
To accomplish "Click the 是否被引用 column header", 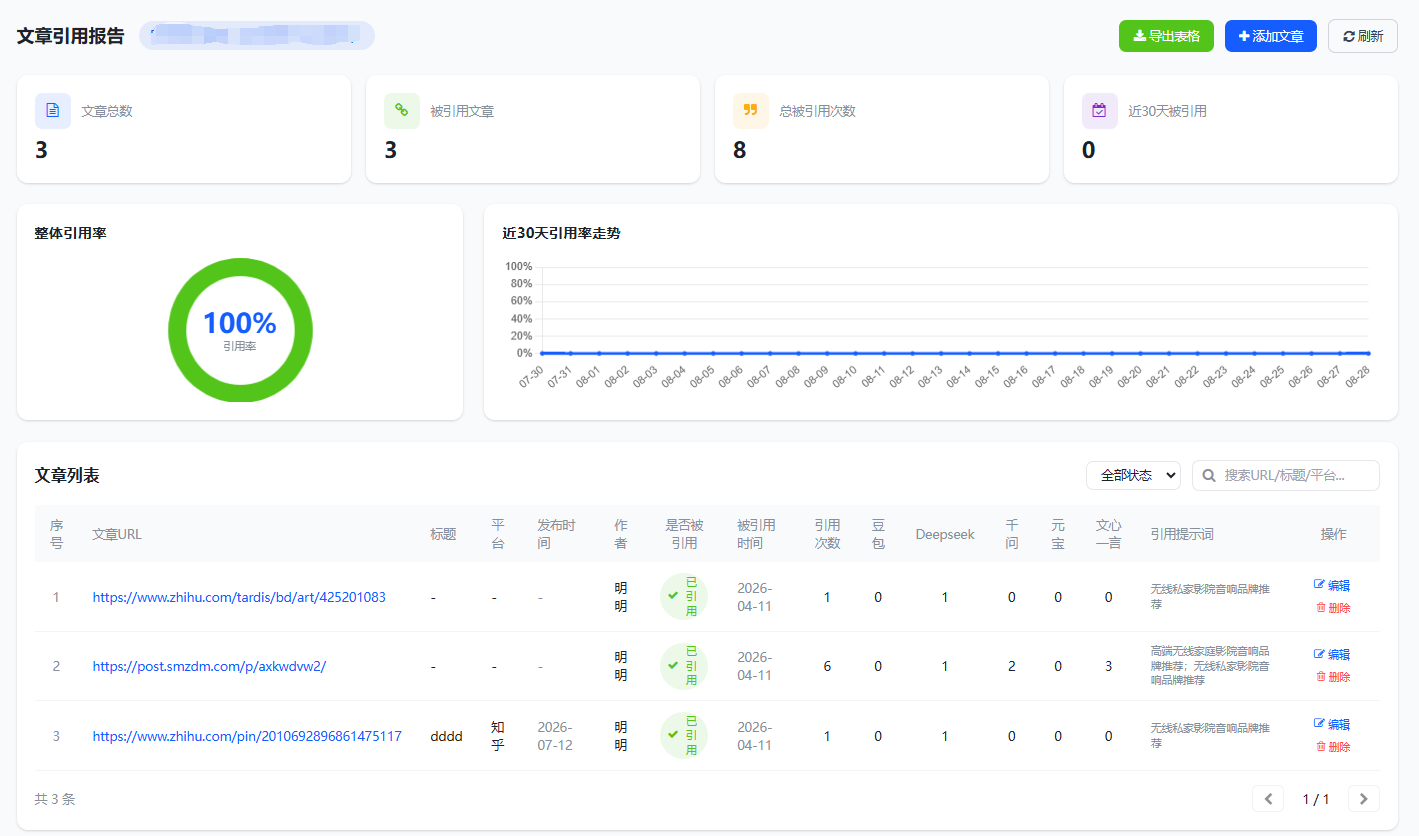I will pos(685,534).
